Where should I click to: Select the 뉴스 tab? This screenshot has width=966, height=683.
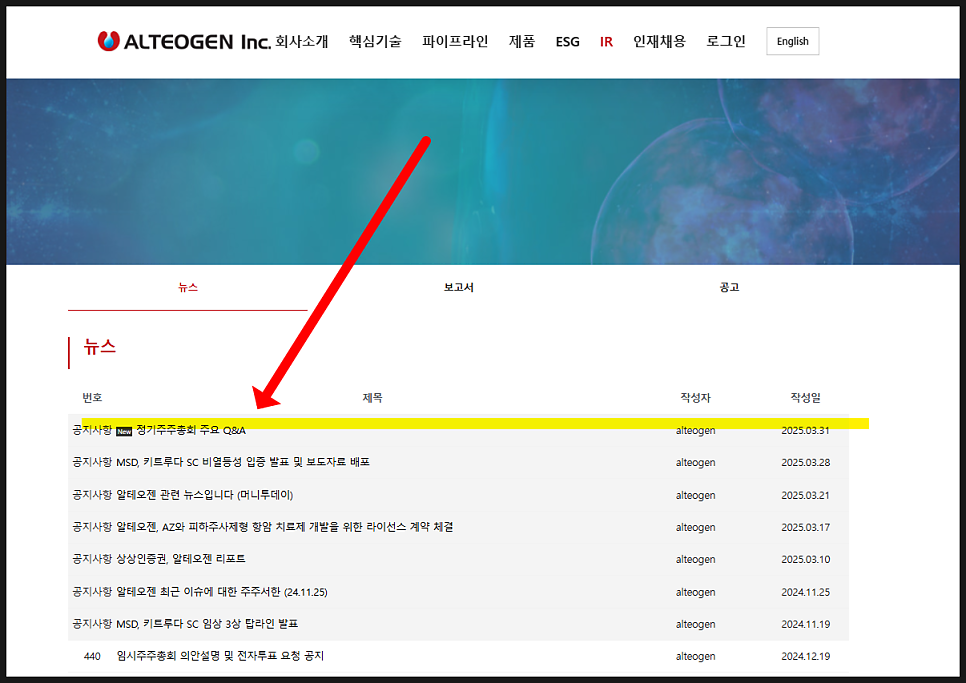(x=188, y=288)
